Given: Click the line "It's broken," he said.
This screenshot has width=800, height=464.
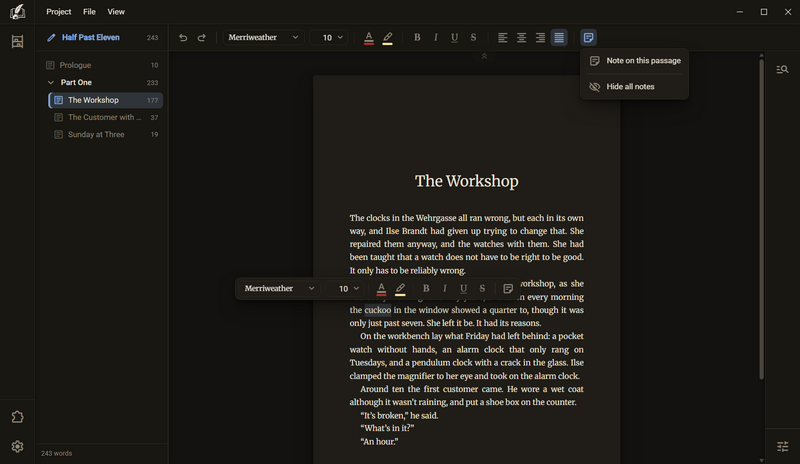Looking at the screenshot, I should [x=399, y=416].
